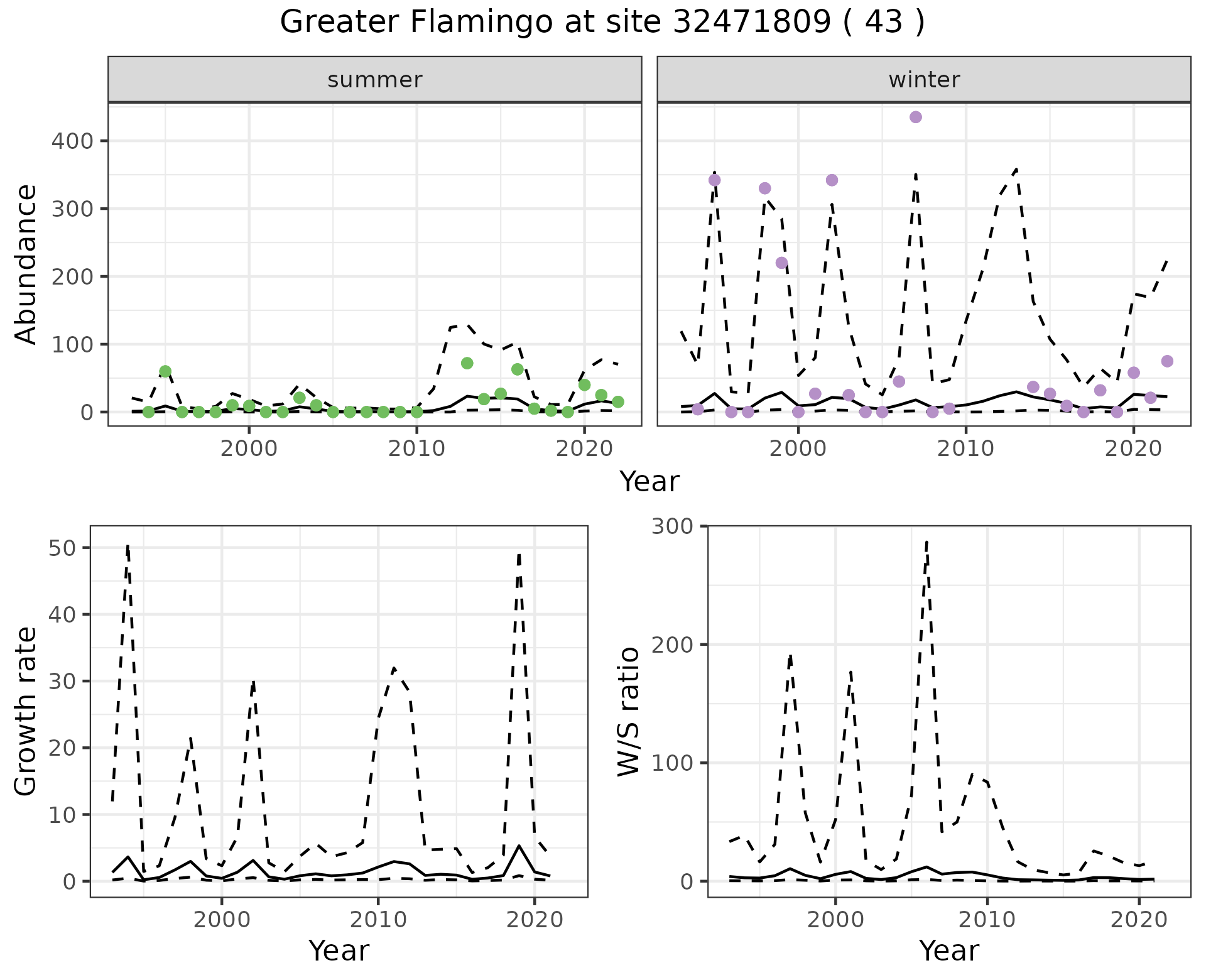Click the 'summer' facet header strip
The width and height of the screenshot is (1206, 980).
[374, 80]
